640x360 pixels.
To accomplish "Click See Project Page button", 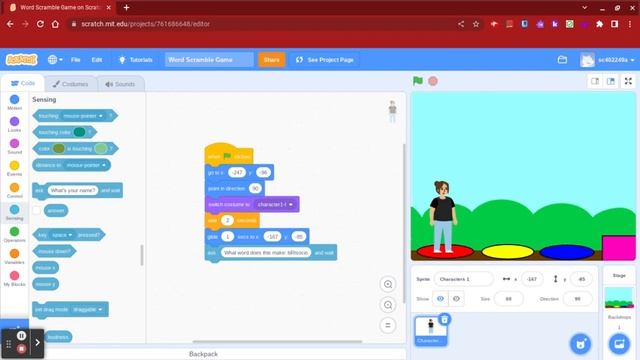I will coord(324,60).
